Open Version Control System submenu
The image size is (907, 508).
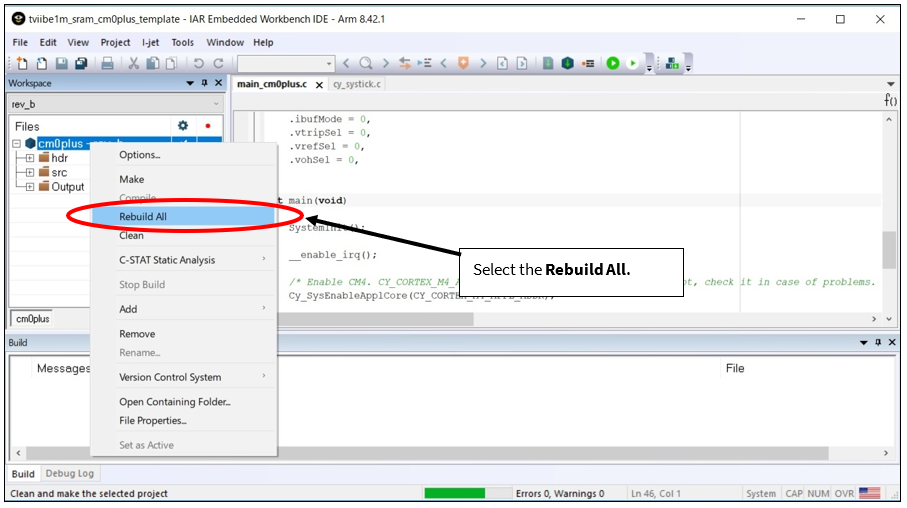click(184, 377)
